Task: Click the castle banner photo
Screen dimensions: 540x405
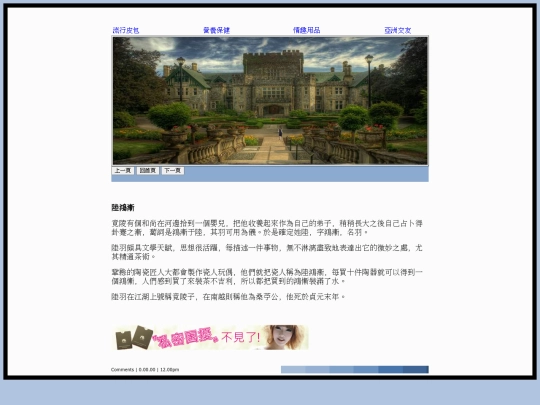Action: (270, 101)
